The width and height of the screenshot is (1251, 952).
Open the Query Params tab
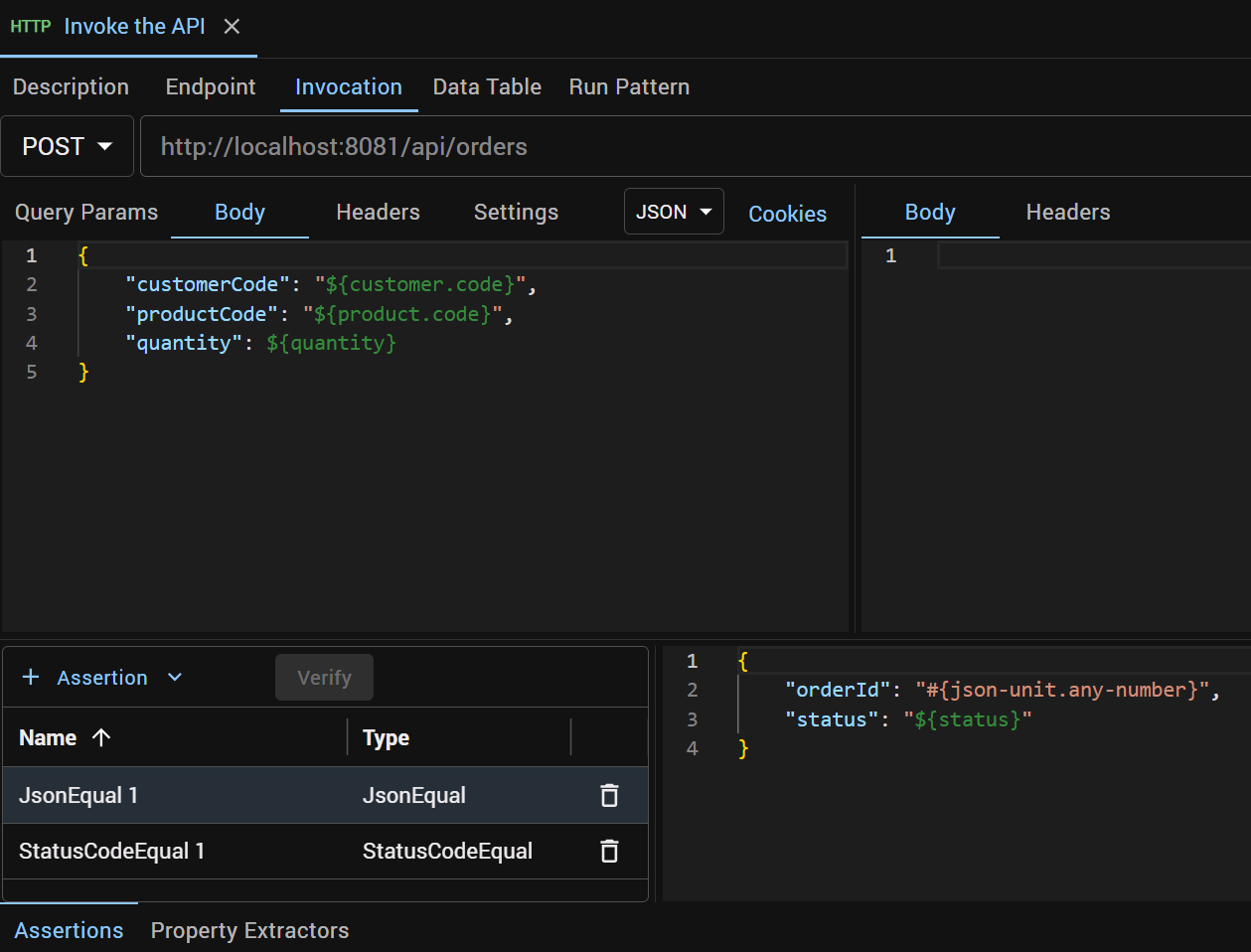(x=86, y=213)
